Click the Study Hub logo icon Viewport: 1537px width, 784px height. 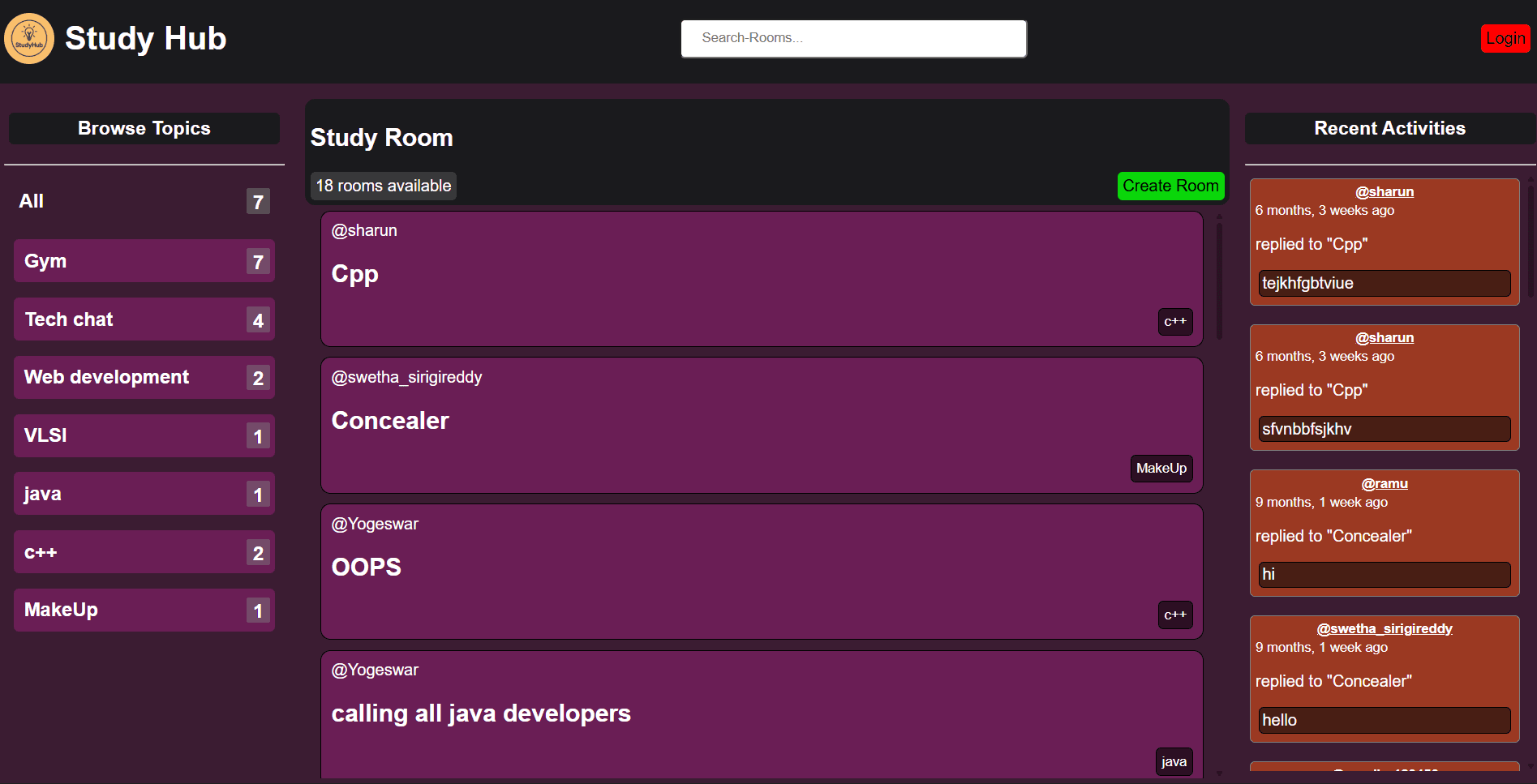[x=29, y=38]
